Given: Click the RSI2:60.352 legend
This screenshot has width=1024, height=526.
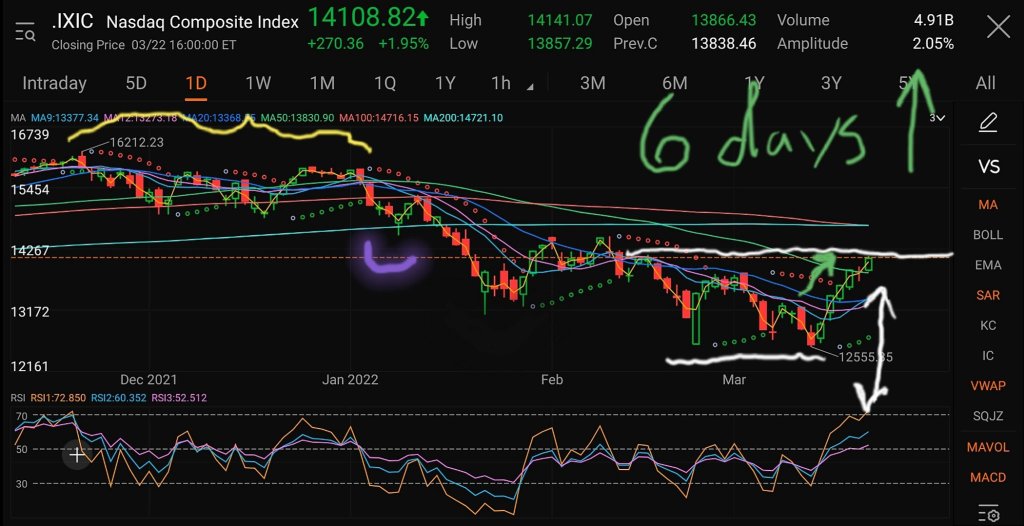Looking at the screenshot, I should (119, 397).
